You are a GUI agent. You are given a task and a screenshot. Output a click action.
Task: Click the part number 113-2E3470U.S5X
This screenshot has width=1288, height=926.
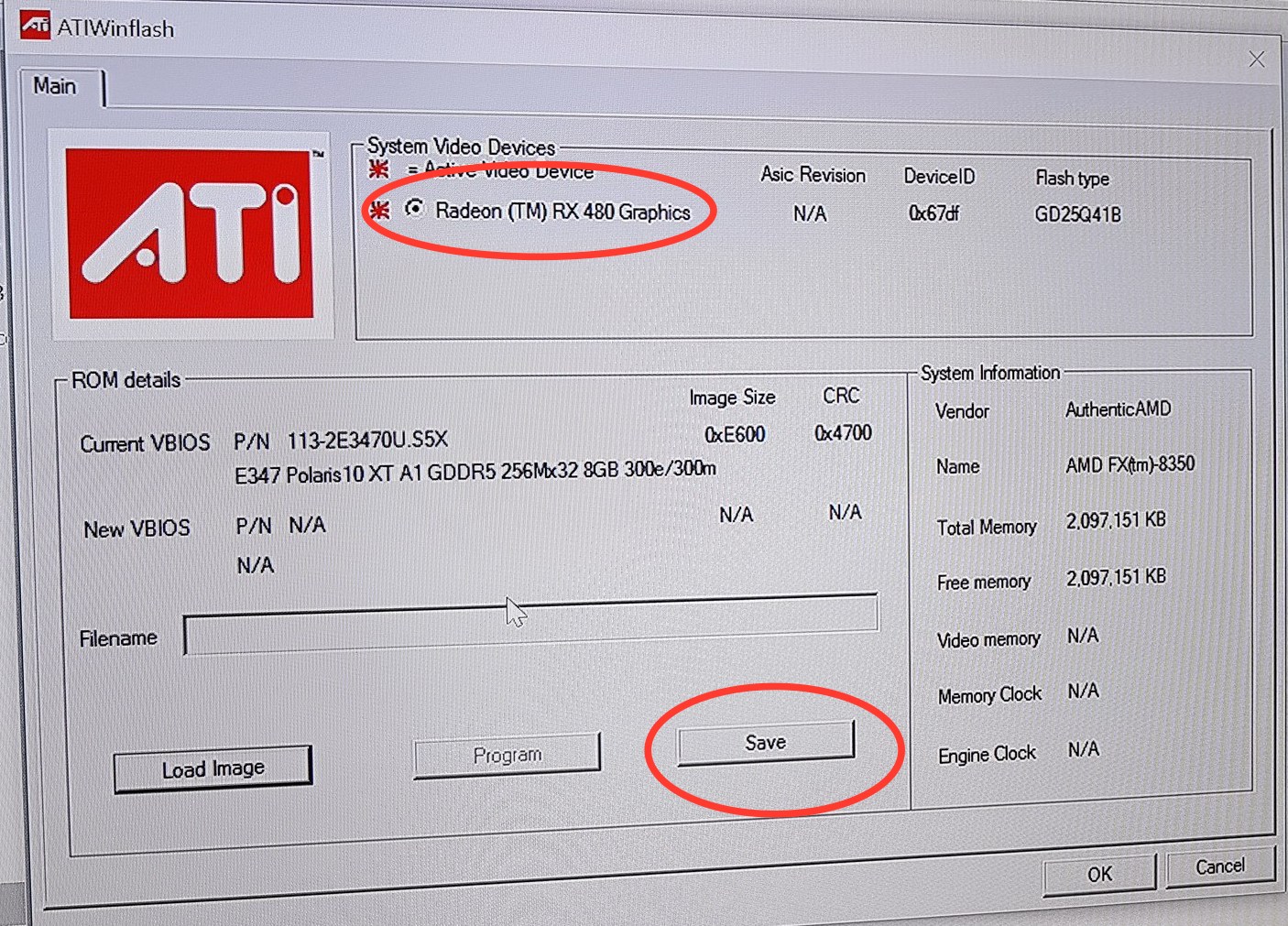point(367,441)
